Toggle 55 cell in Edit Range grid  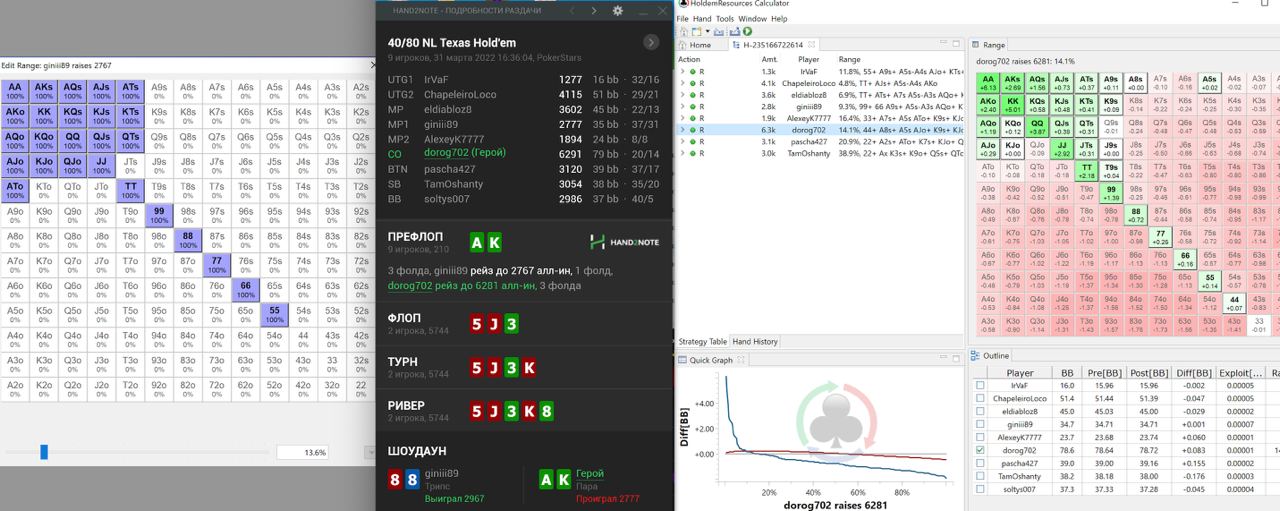(x=275, y=315)
